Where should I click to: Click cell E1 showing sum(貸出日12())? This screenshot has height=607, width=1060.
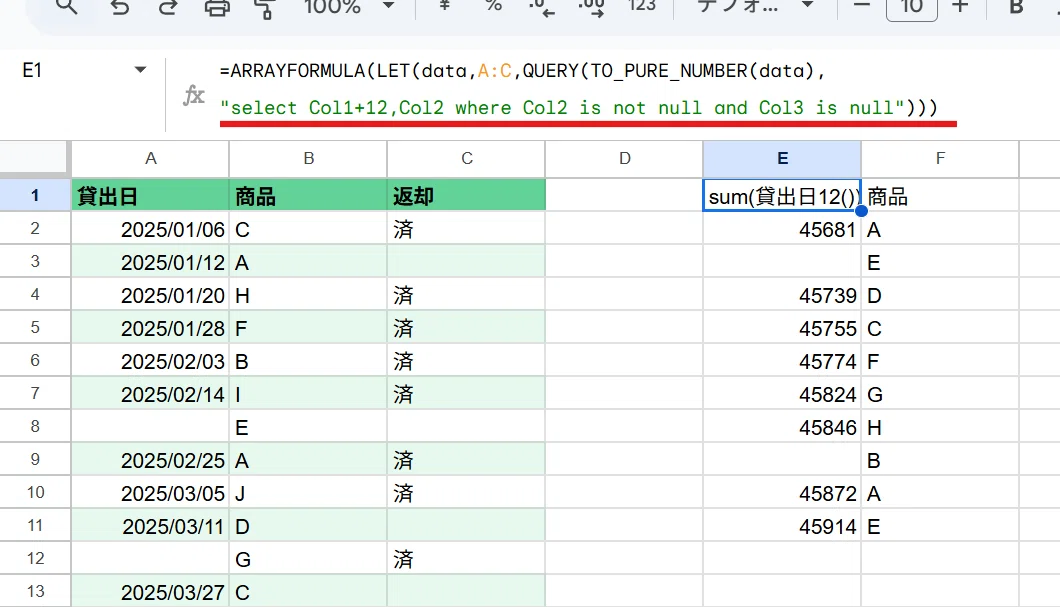[x=782, y=196]
